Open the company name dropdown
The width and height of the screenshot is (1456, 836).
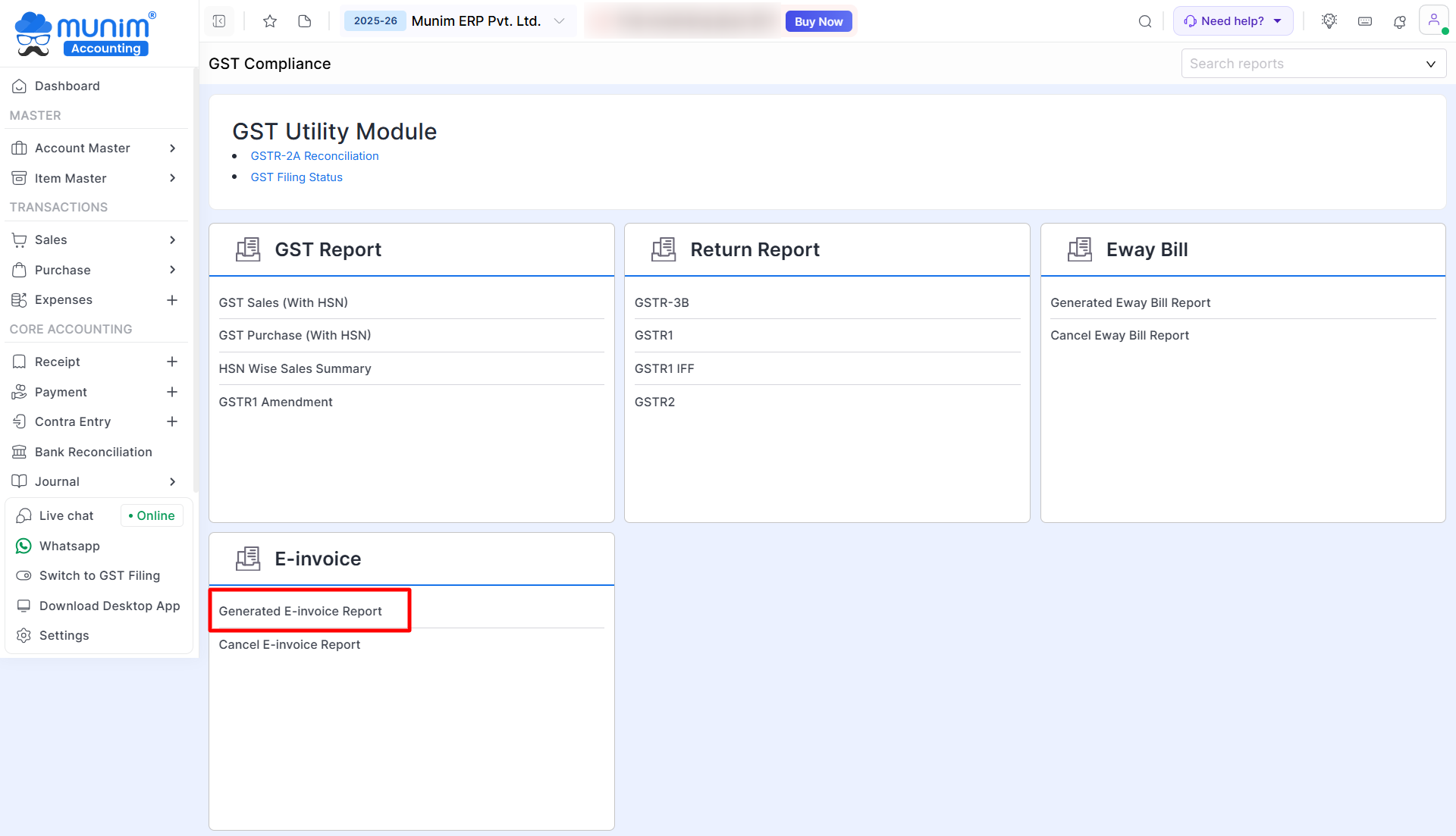point(560,21)
